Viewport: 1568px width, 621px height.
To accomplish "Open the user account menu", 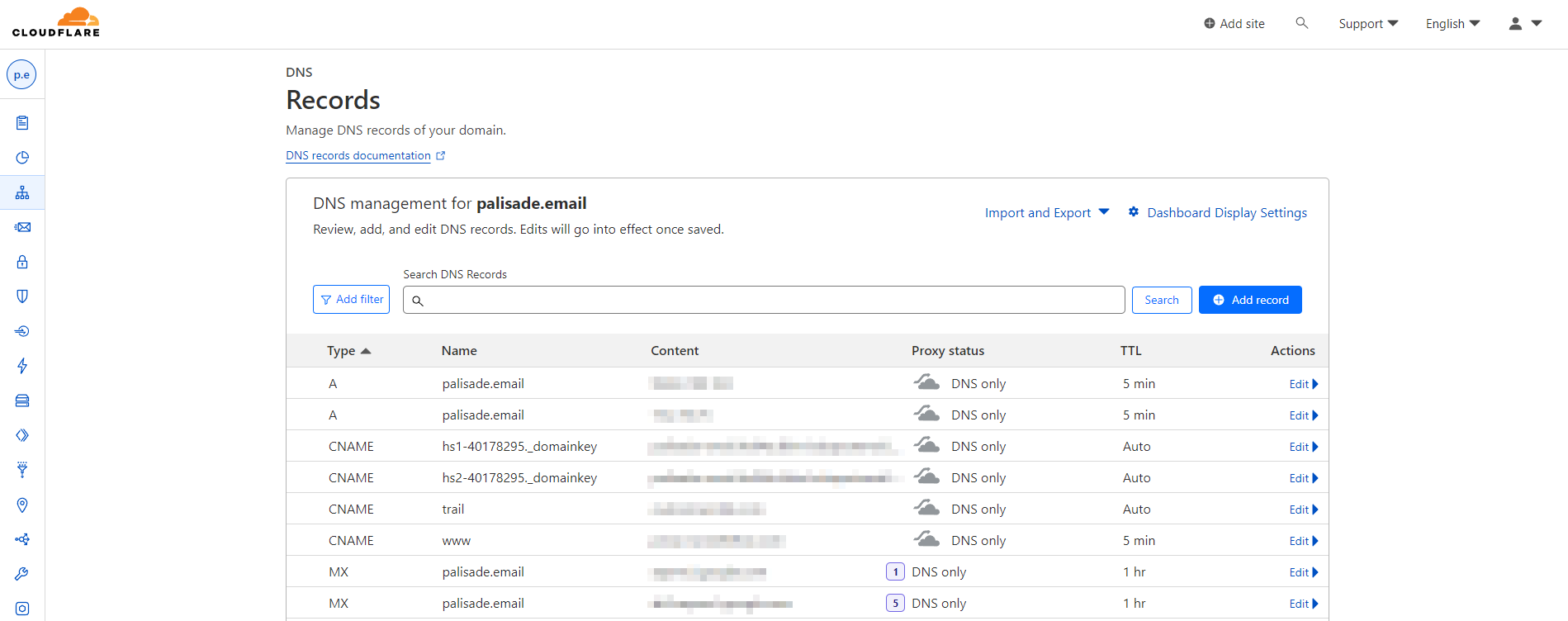I will tap(1525, 24).
